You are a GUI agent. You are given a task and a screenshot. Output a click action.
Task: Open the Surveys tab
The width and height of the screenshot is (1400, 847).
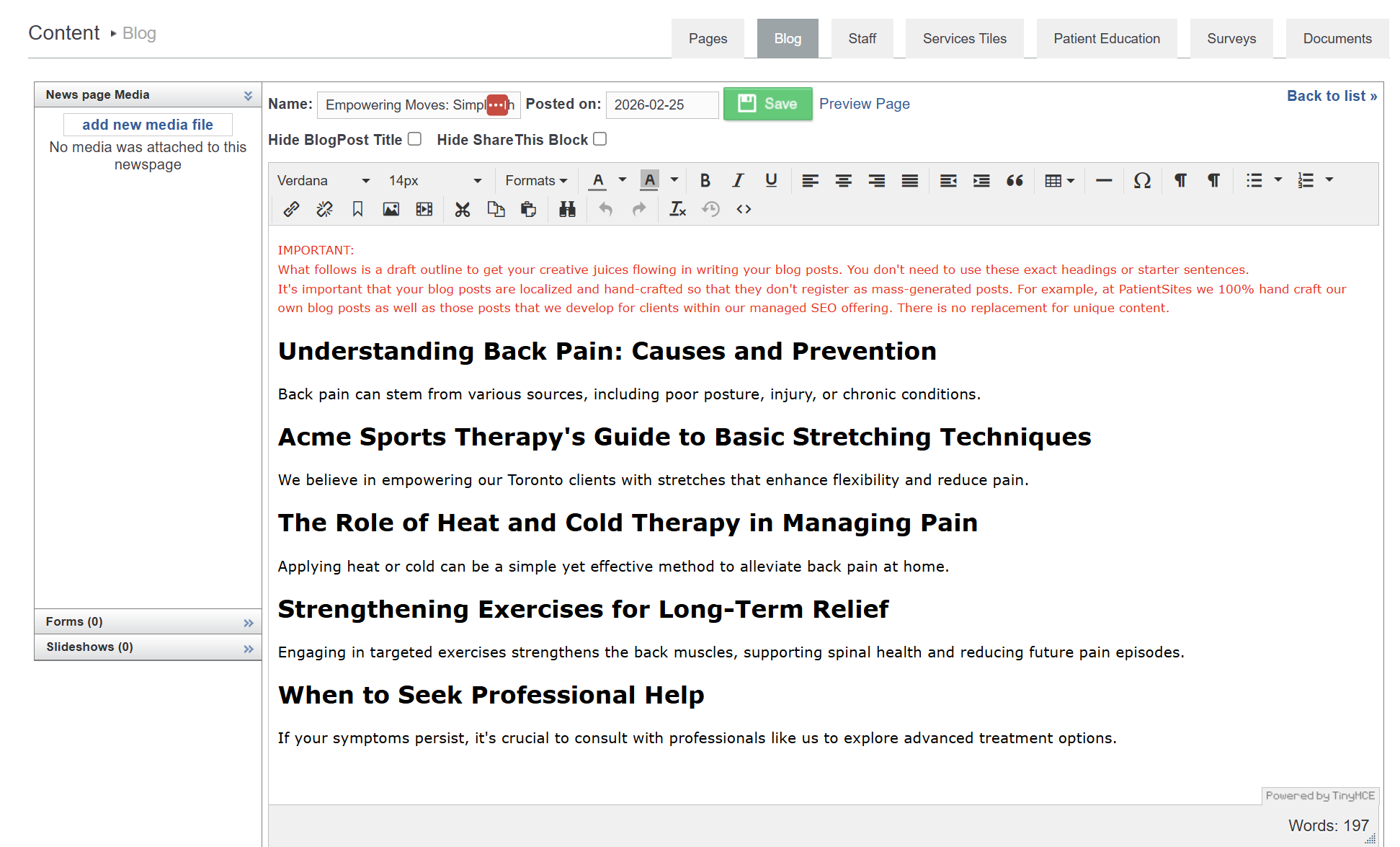coord(1231,39)
